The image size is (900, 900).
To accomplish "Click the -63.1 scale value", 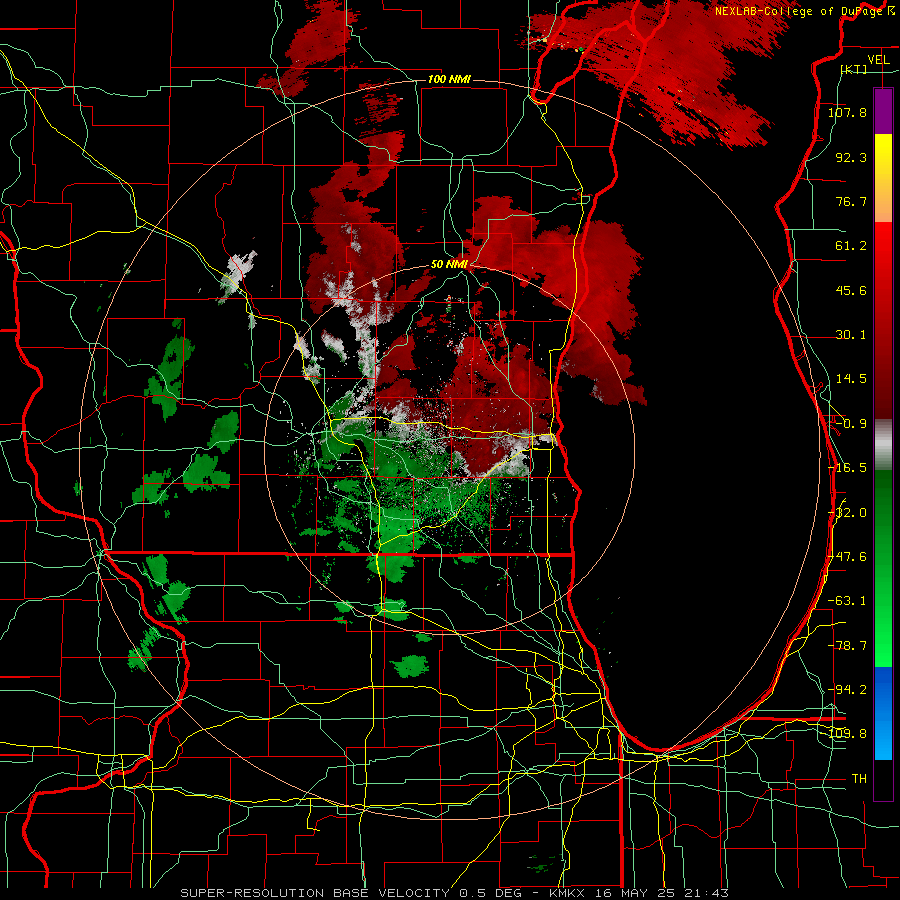I will pyautogui.click(x=847, y=601).
